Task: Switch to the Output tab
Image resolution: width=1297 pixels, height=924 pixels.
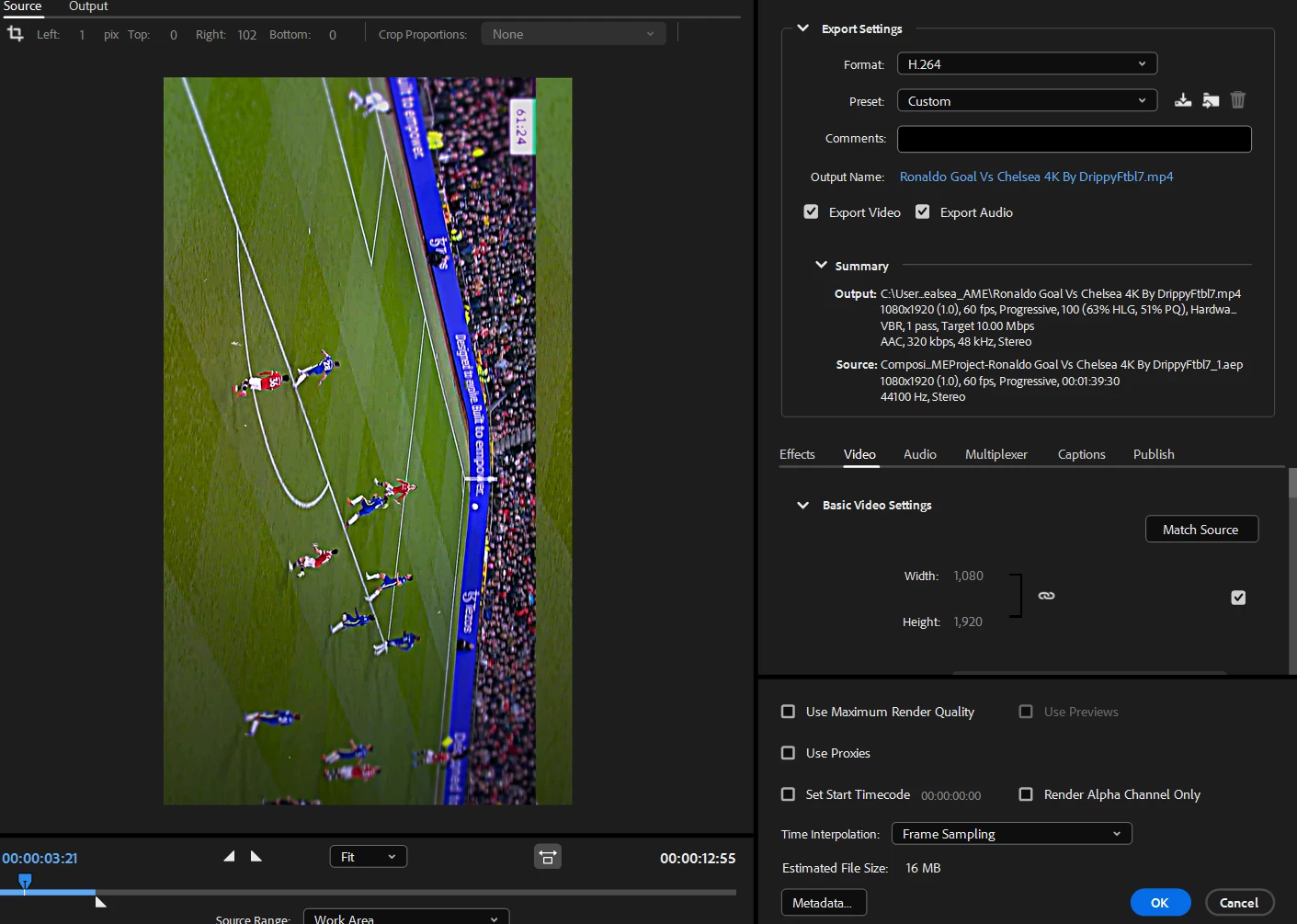Action: (x=88, y=6)
